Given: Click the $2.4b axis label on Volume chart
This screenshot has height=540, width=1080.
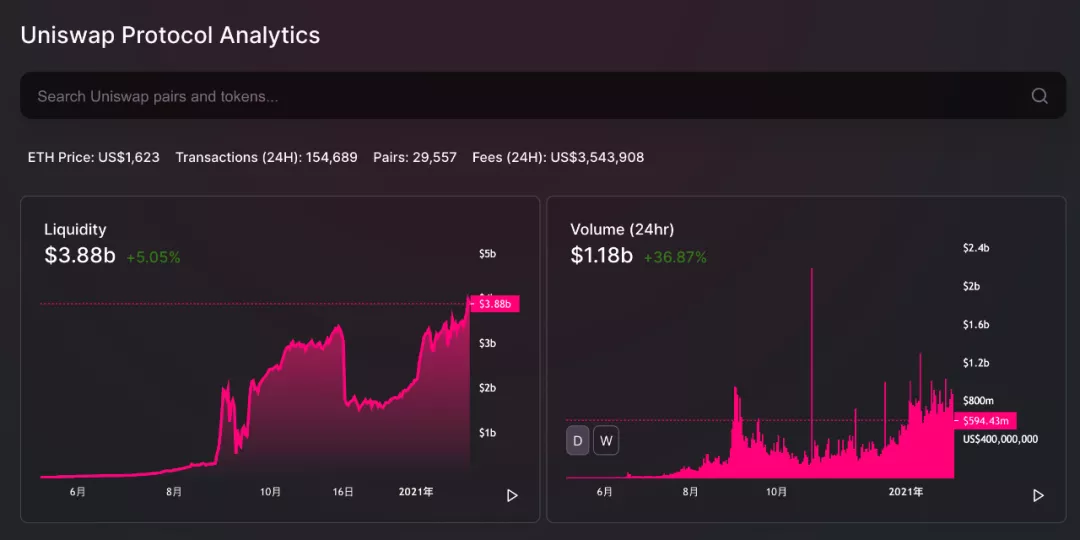Looking at the screenshot, I should click(x=976, y=248).
